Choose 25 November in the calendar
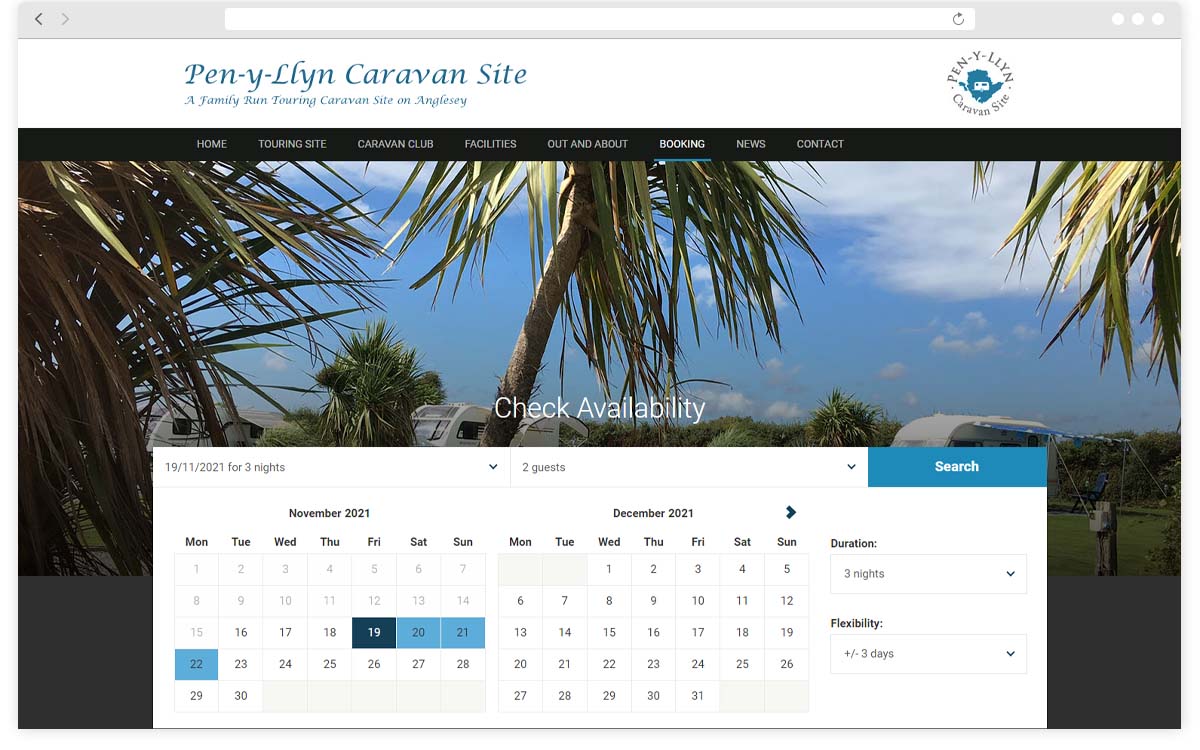 (x=330, y=664)
